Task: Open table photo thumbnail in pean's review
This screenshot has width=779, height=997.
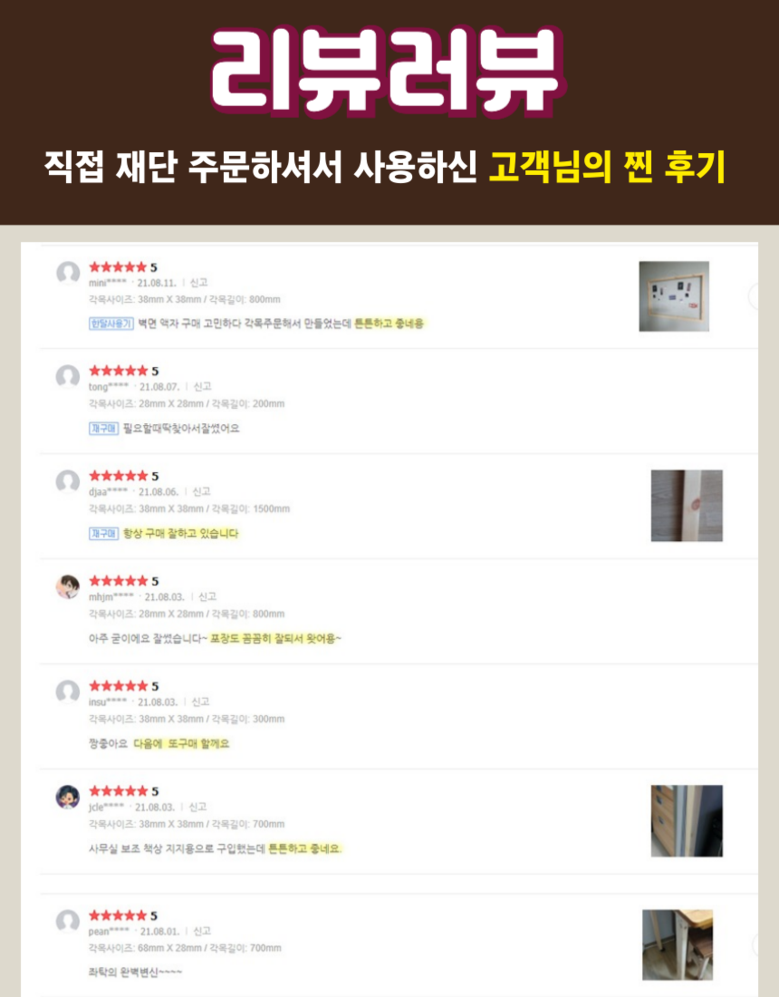Action: pos(677,945)
